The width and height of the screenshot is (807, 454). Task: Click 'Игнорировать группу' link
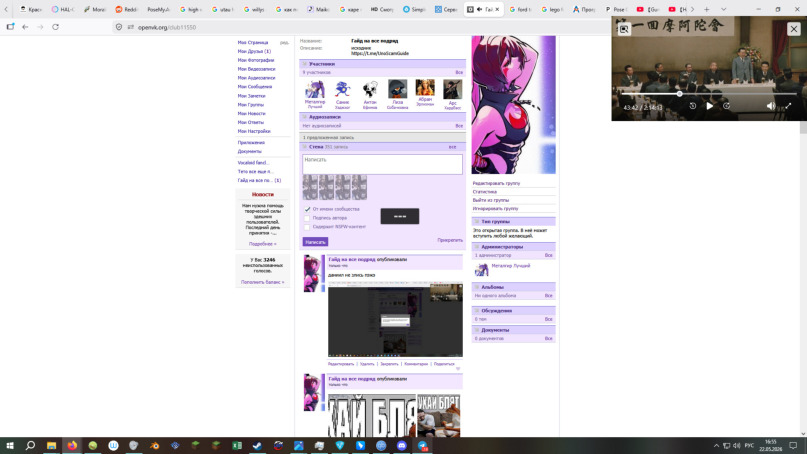tap(495, 208)
